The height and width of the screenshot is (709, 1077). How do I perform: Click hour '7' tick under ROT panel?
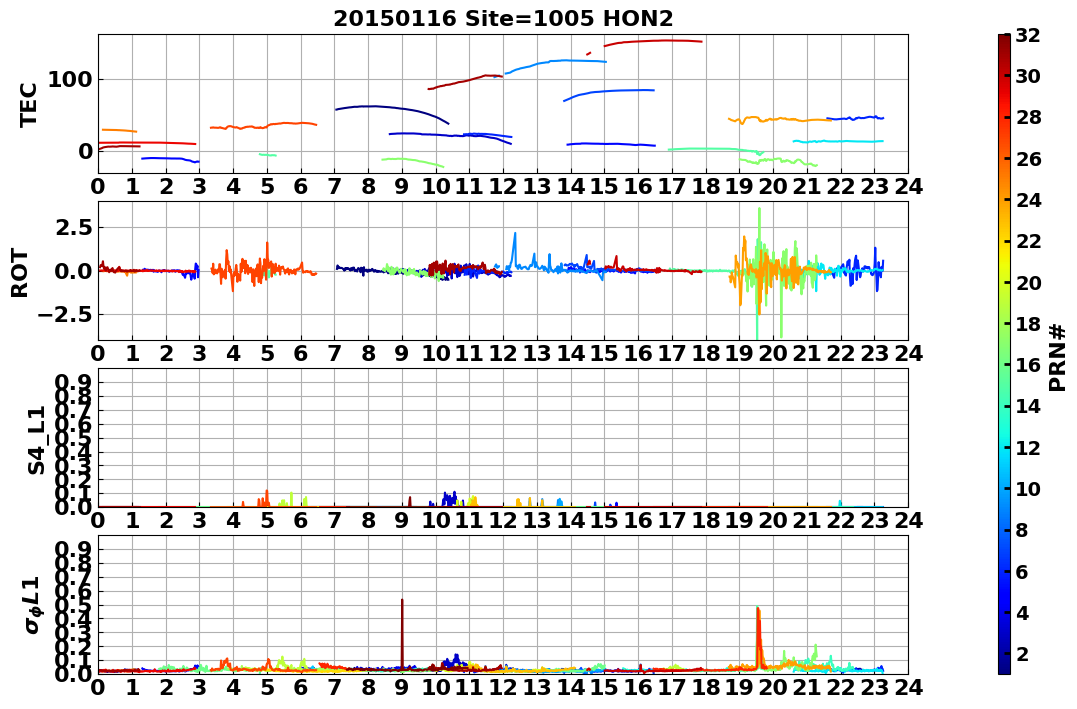[x=335, y=353]
